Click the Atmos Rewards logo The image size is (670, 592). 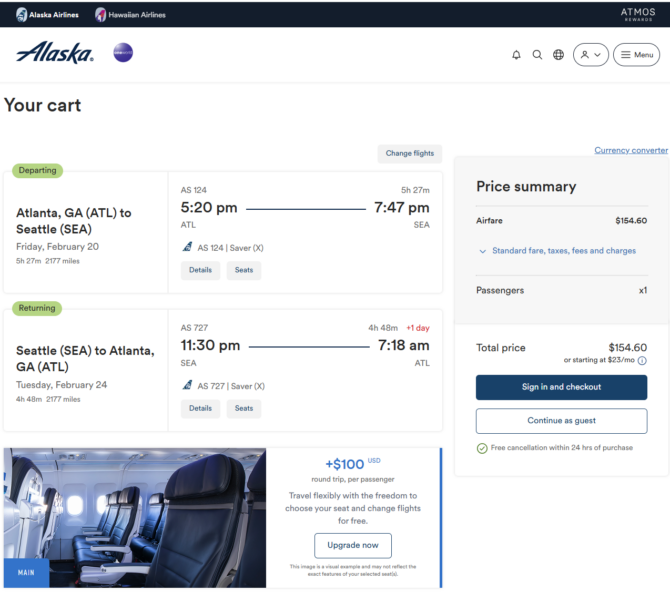tap(637, 14)
